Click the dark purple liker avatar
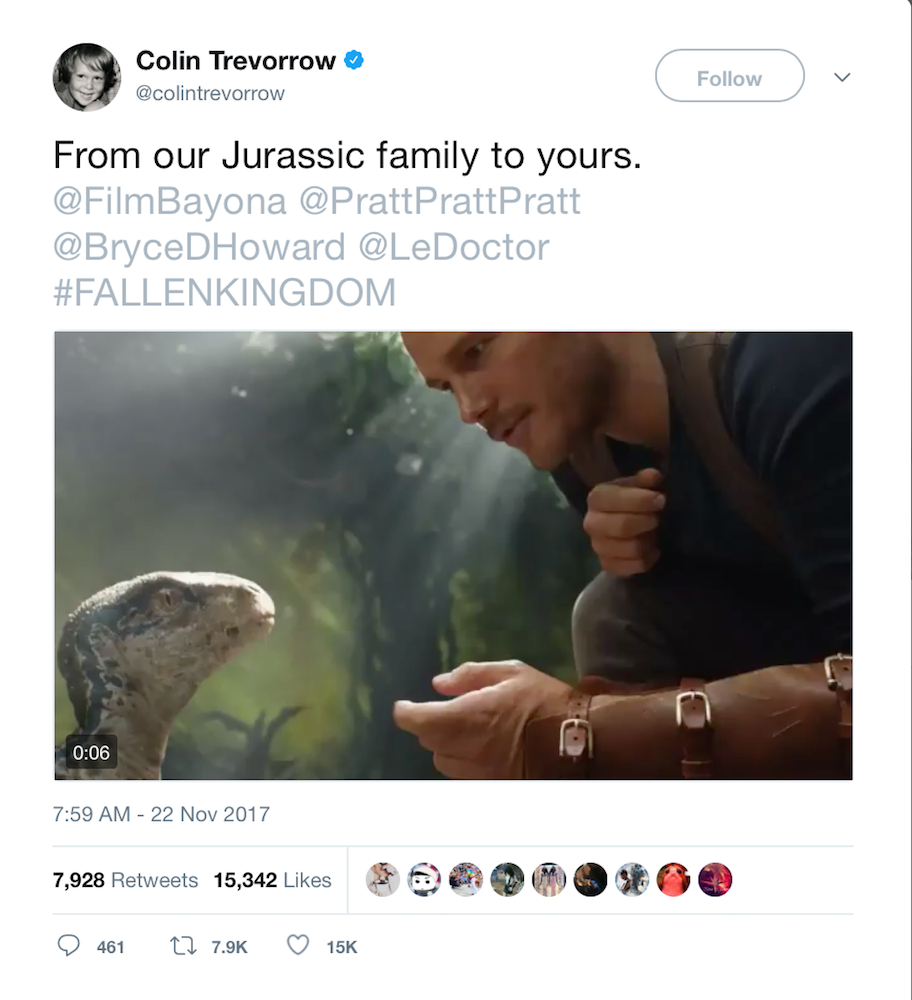The width and height of the screenshot is (912, 1000). [715, 879]
